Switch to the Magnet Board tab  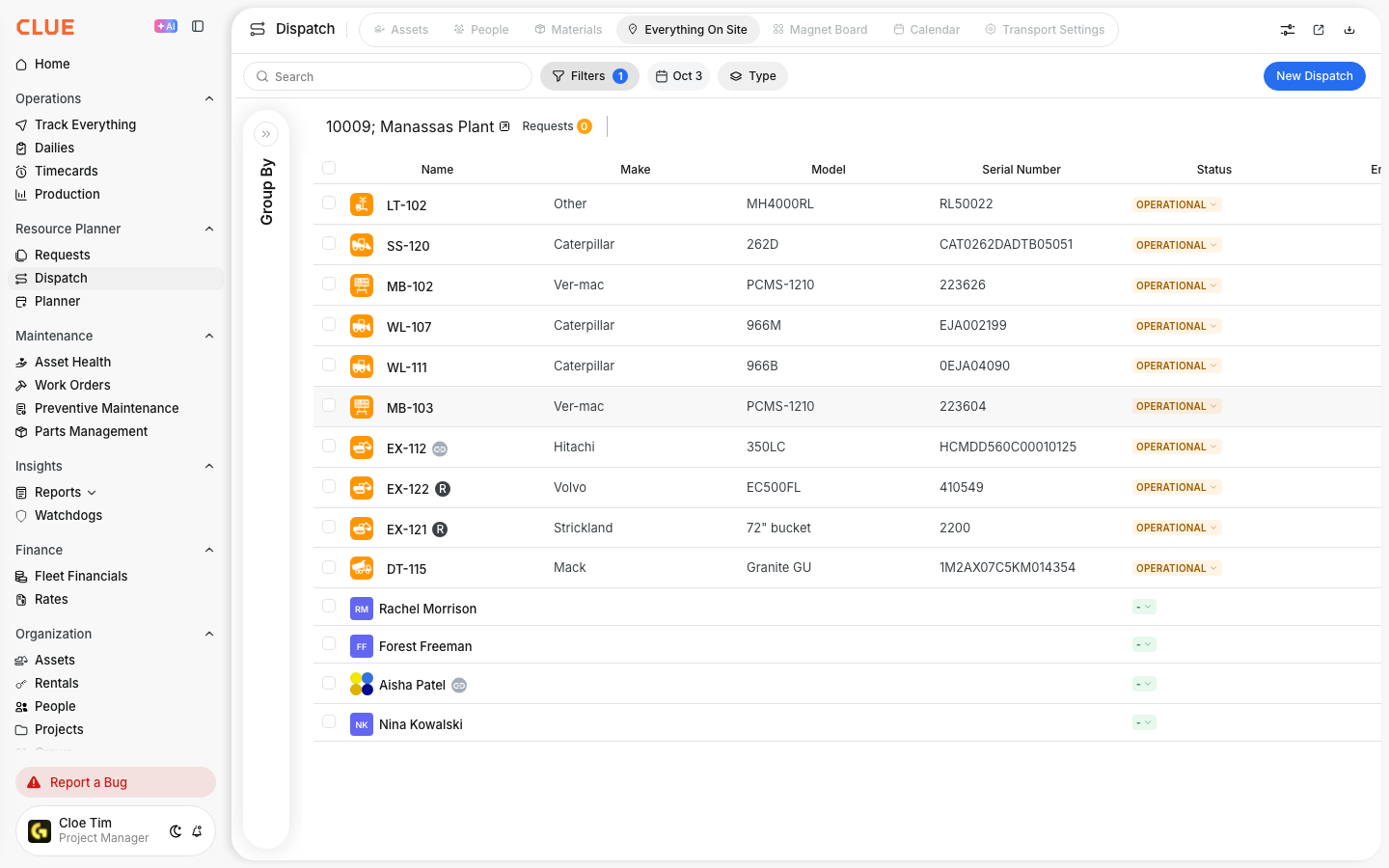click(820, 30)
